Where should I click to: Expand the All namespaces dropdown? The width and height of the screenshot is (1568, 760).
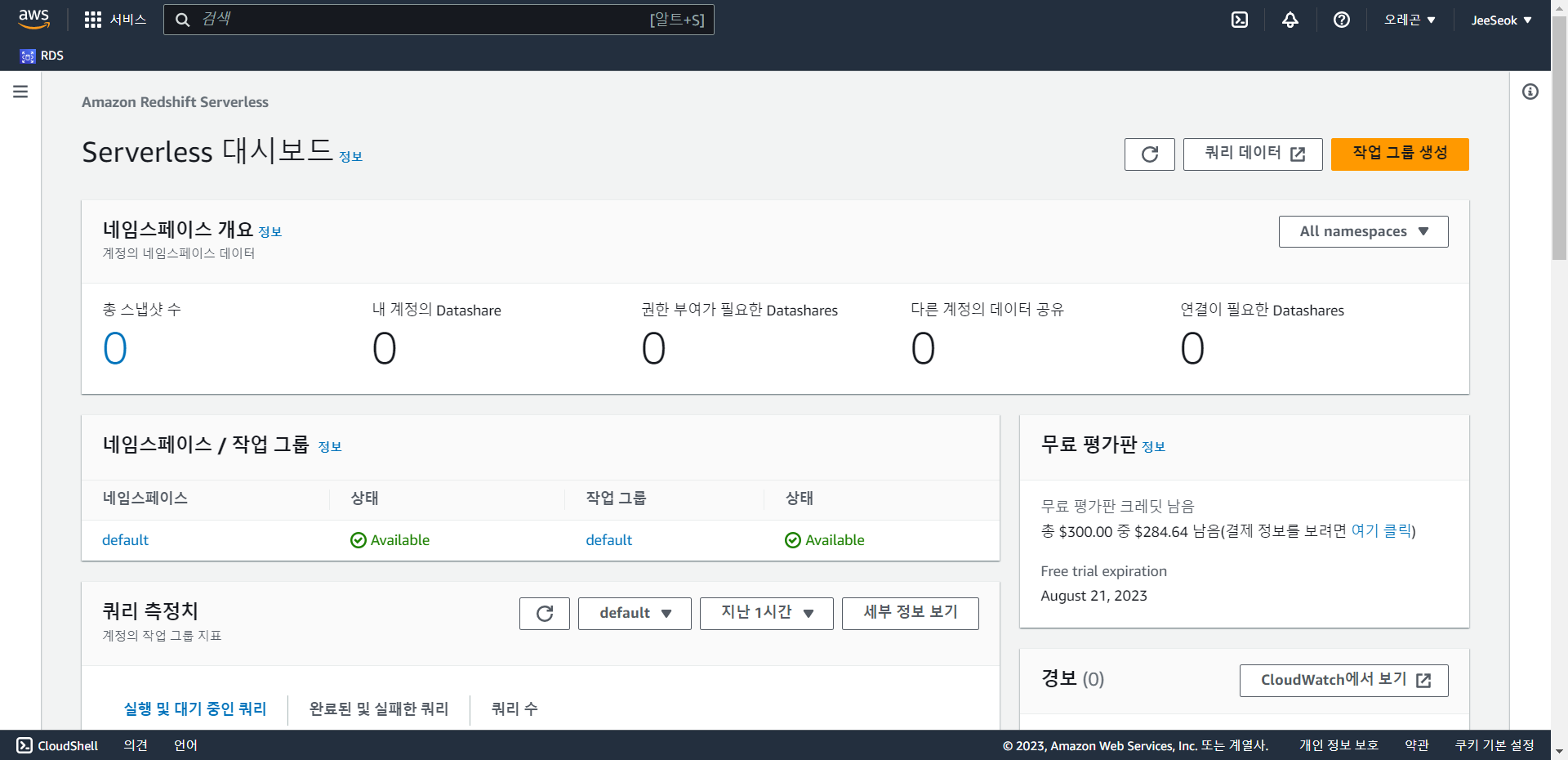(1364, 231)
